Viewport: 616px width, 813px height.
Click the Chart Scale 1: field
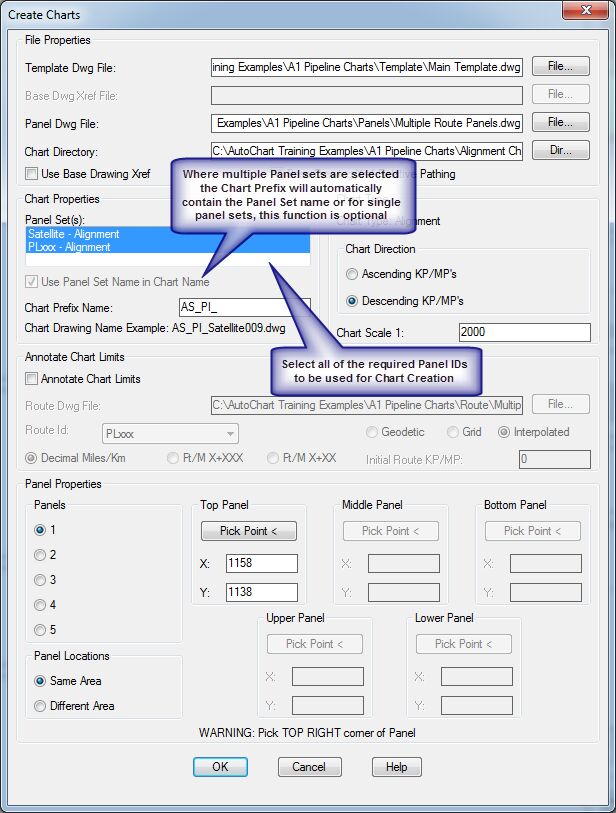pyautogui.click(x=525, y=332)
